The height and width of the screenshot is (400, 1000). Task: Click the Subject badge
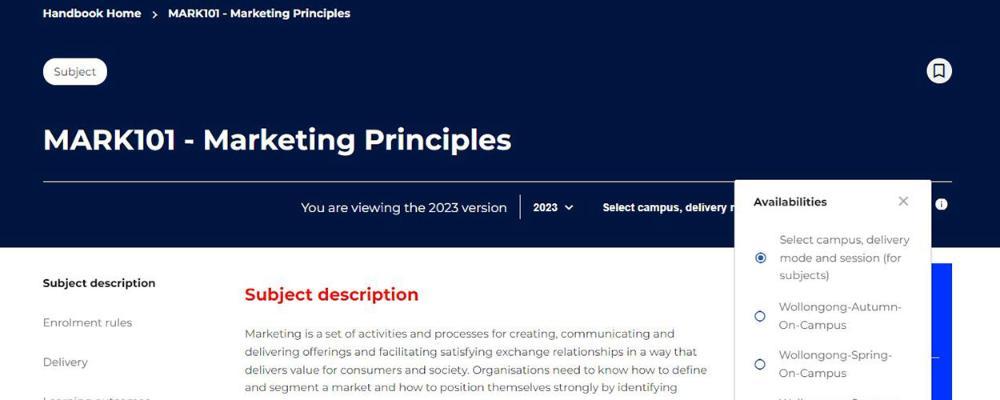[x=75, y=72]
